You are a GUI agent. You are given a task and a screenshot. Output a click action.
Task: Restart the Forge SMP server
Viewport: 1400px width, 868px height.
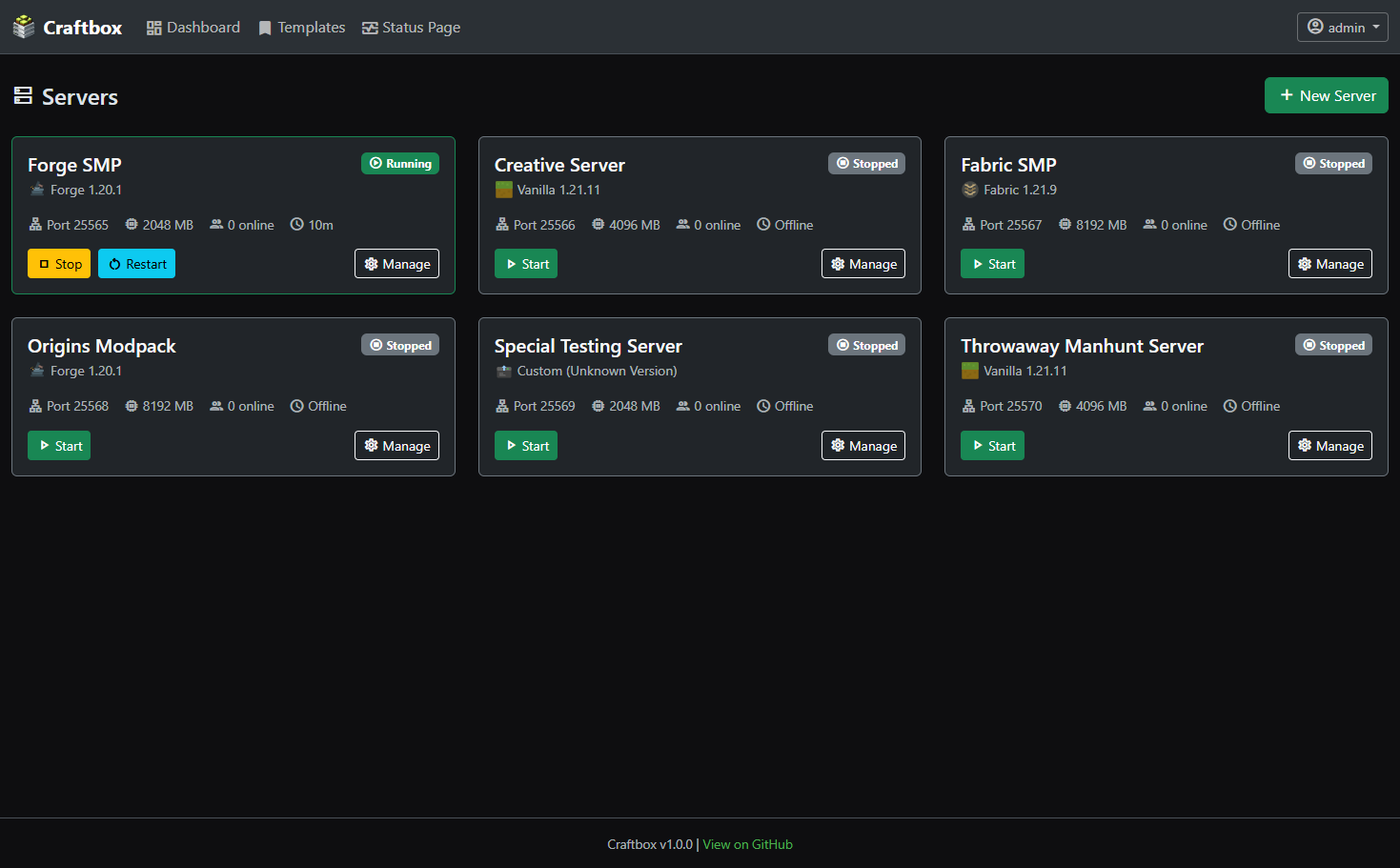(x=136, y=264)
